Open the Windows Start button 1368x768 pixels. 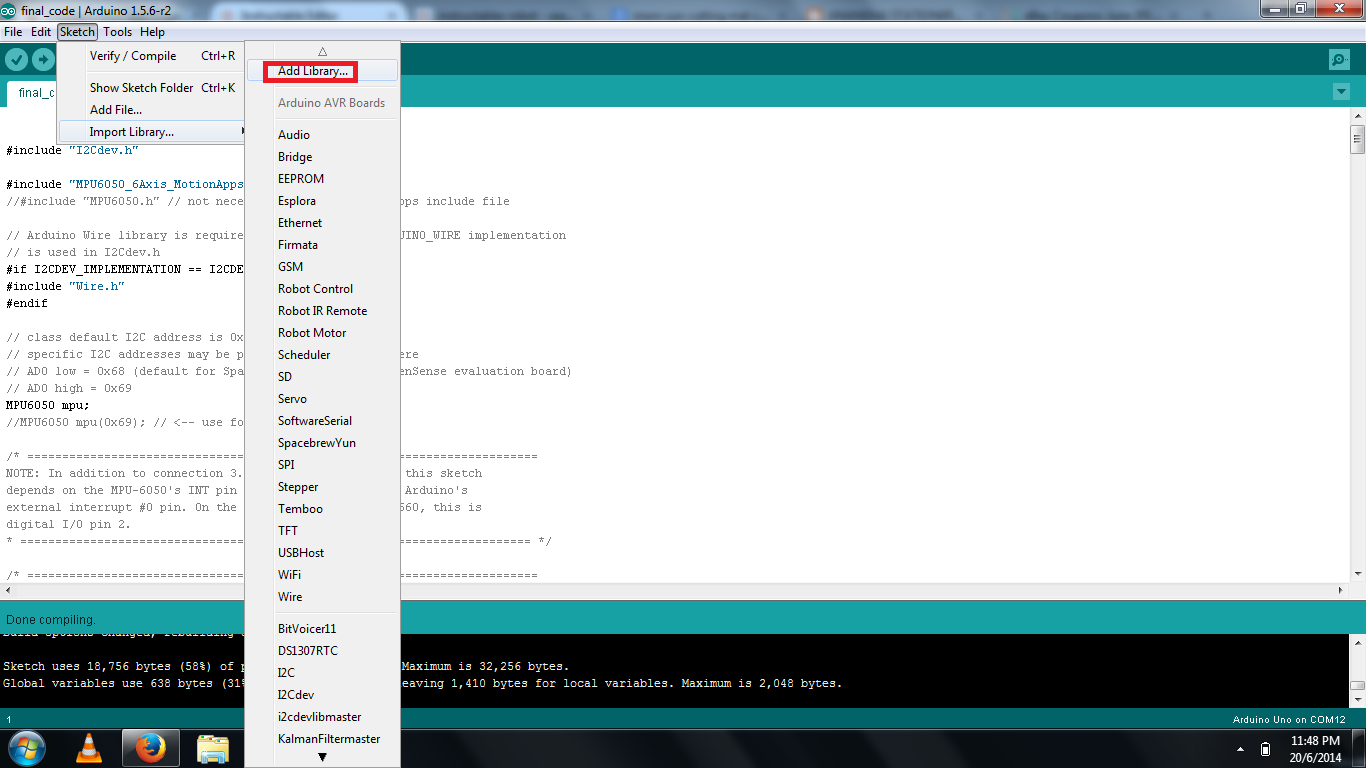click(x=26, y=748)
